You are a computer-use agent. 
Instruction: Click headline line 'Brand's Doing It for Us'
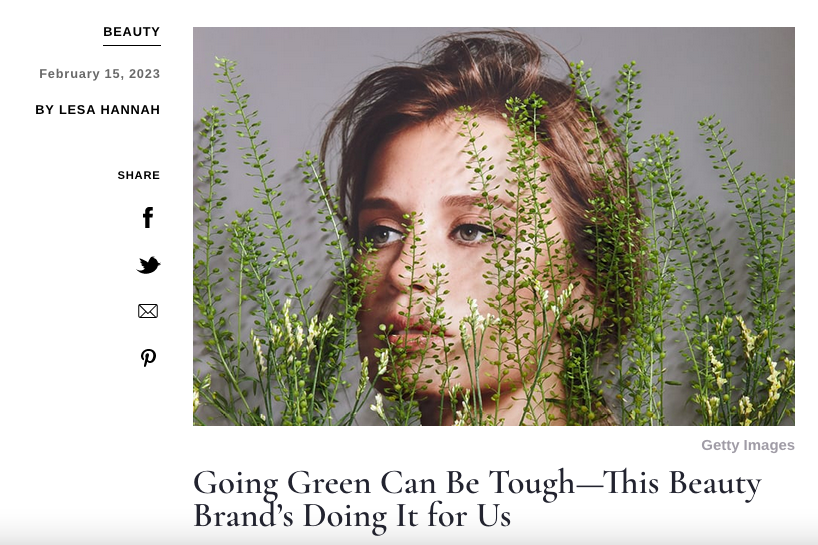point(352,516)
